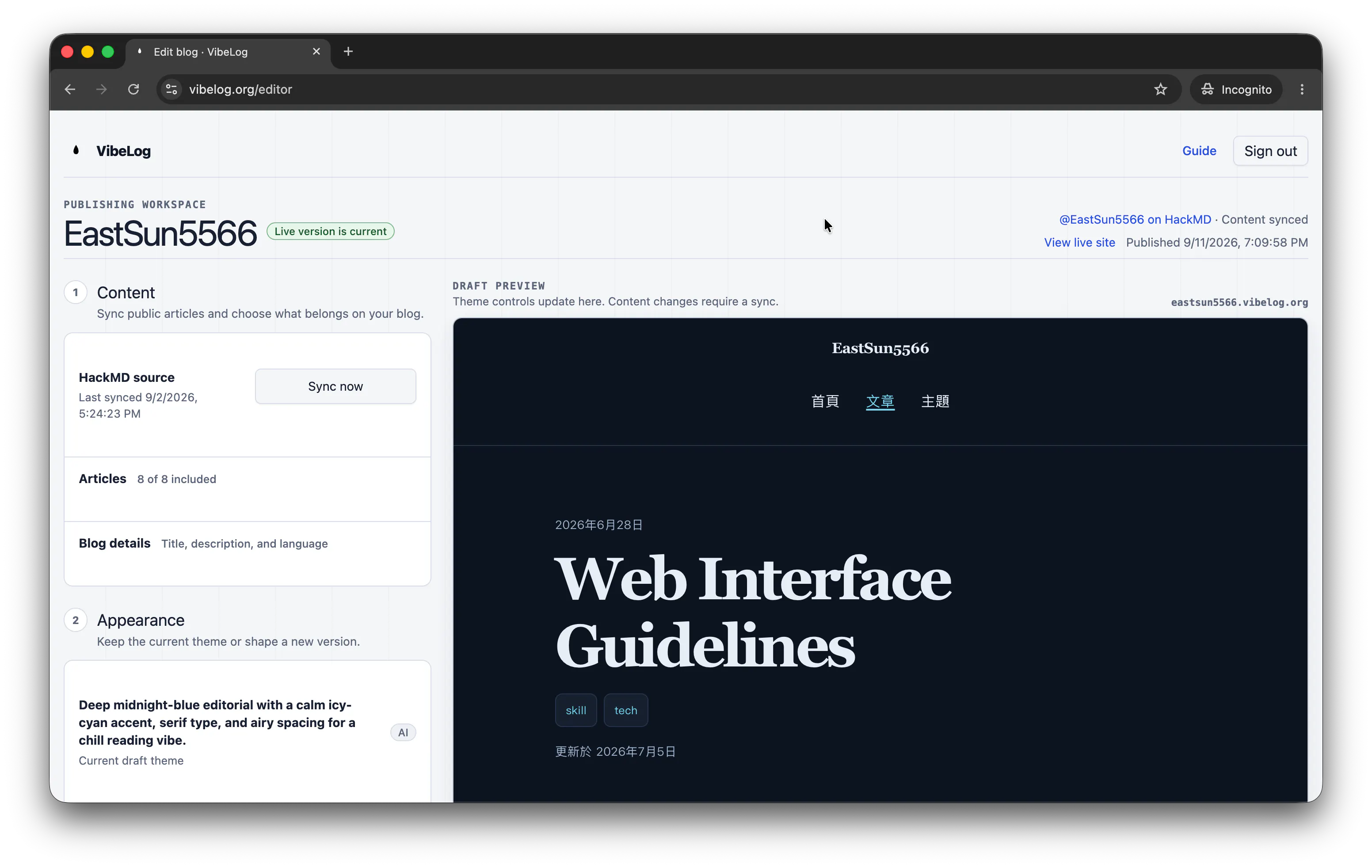The image size is (1372, 868).
Task: Click the VibeLog droplet logo
Action: coord(76,150)
